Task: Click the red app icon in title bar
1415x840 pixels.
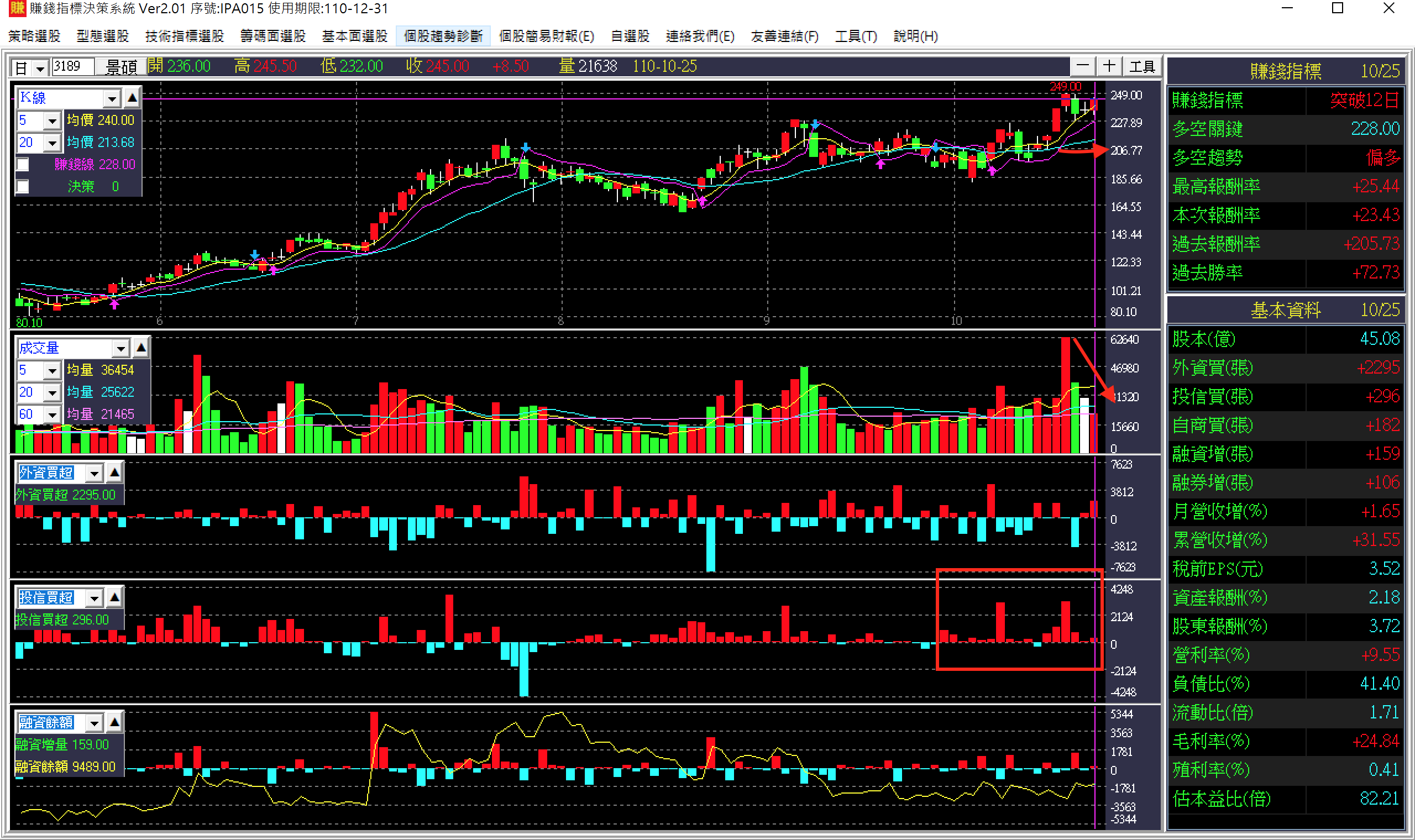Action: point(17,8)
